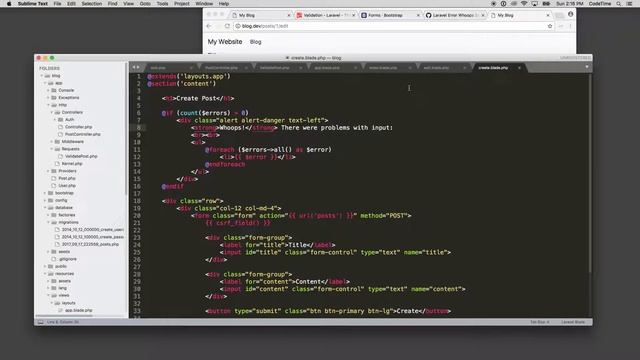Screen dimensions: 640x360
Task: Collapse migrations folder in sidebar
Action: 48,222
